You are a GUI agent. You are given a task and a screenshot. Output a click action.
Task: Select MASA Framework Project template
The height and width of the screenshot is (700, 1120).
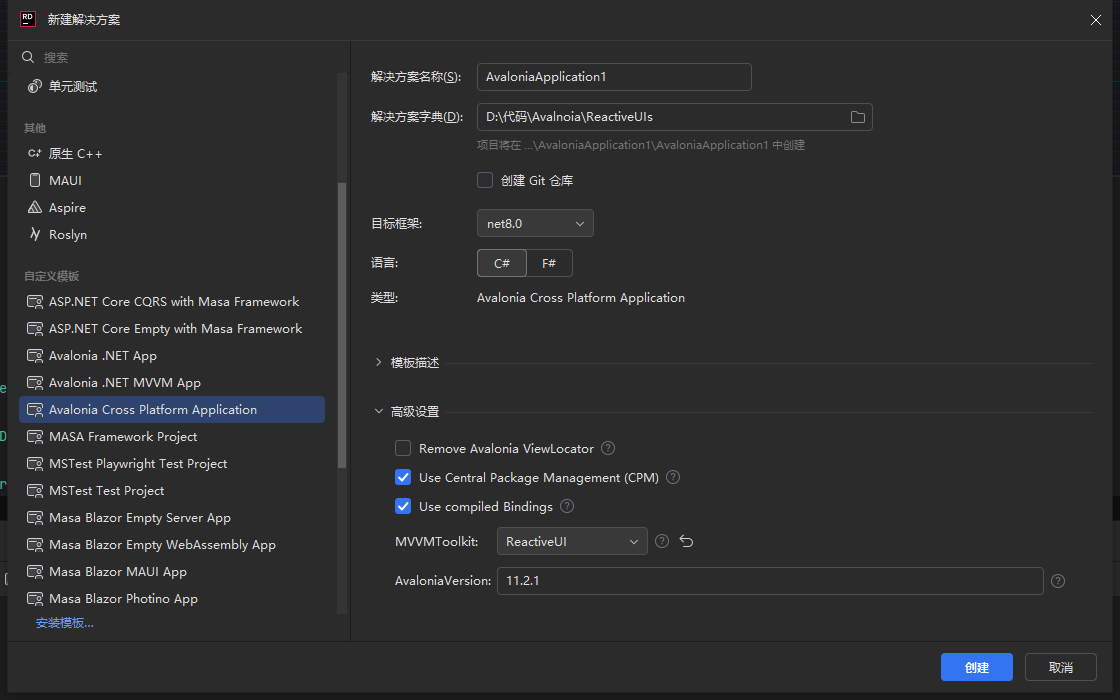(172, 436)
